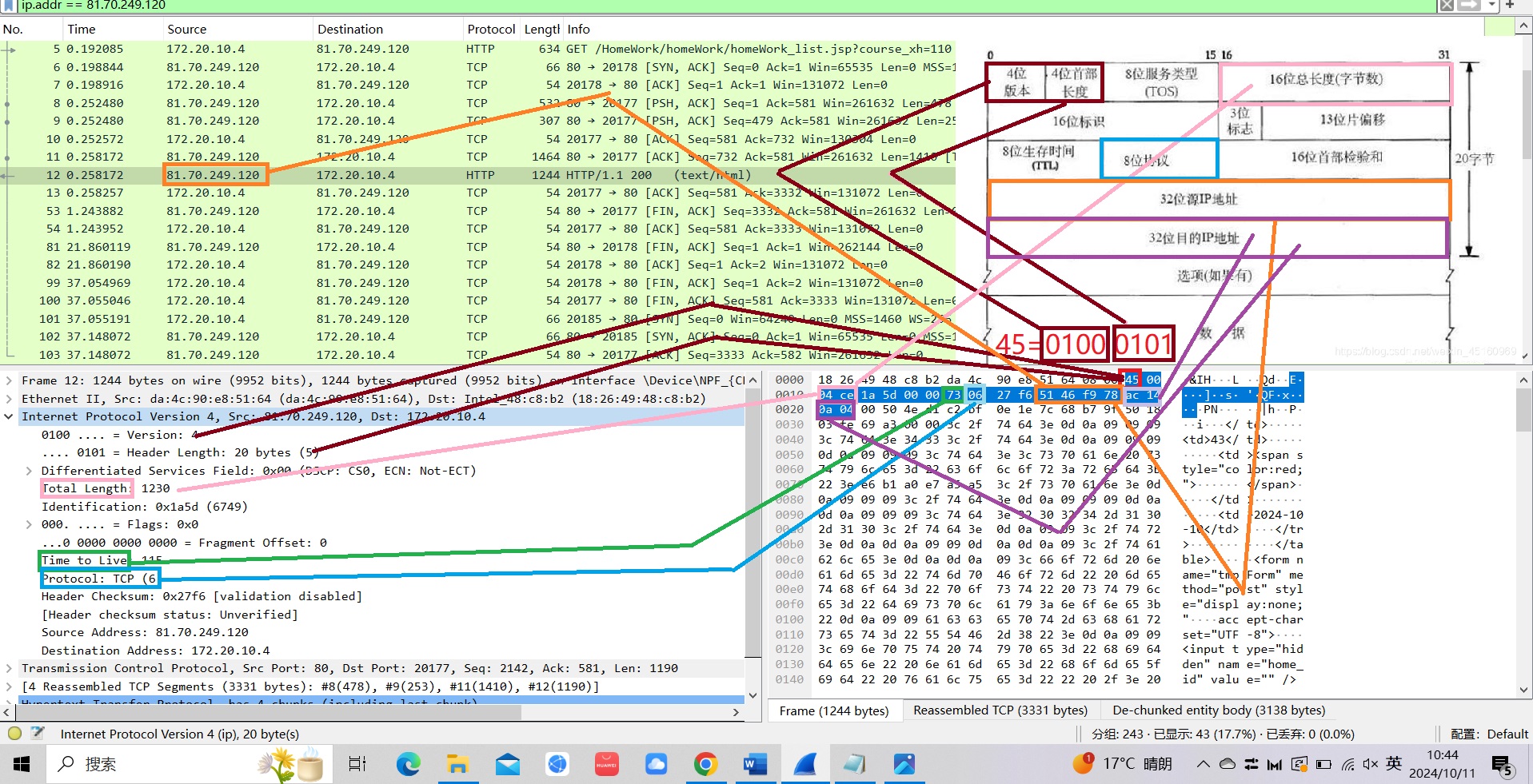Open the notification center icon

[1501, 766]
